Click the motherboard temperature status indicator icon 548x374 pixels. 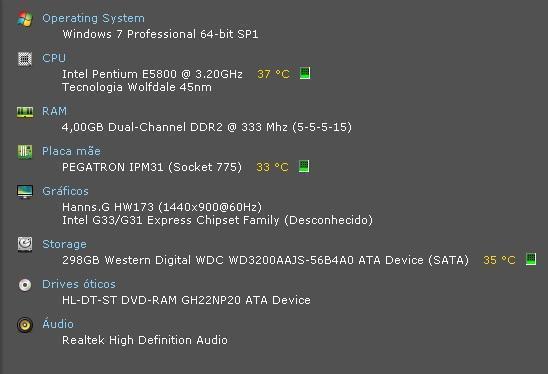(x=304, y=166)
